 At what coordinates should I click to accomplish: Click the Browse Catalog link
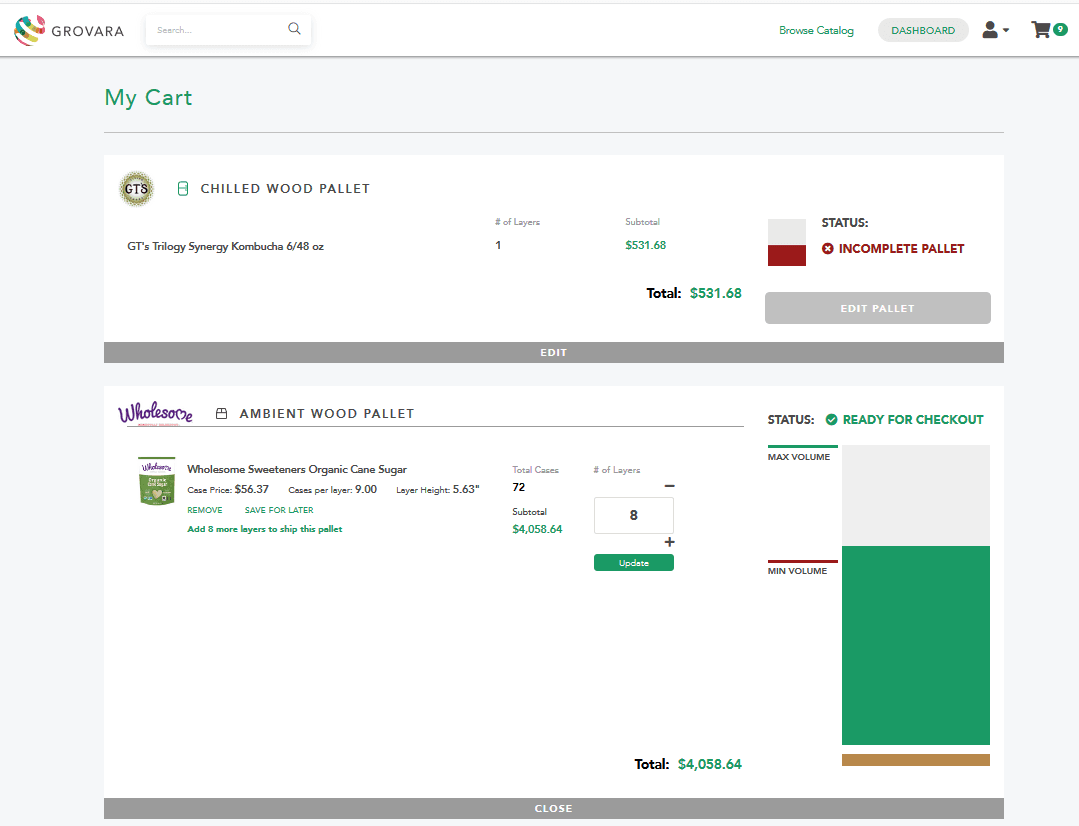pos(816,30)
